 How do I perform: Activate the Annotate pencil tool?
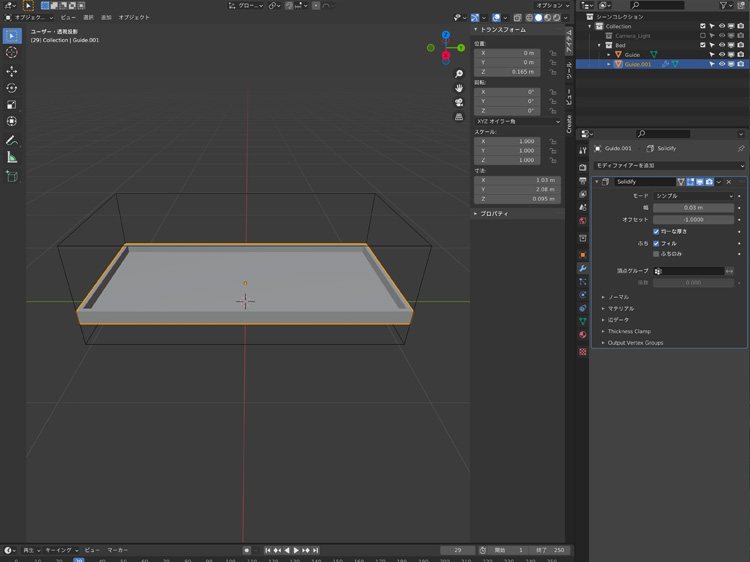(12, 140)
